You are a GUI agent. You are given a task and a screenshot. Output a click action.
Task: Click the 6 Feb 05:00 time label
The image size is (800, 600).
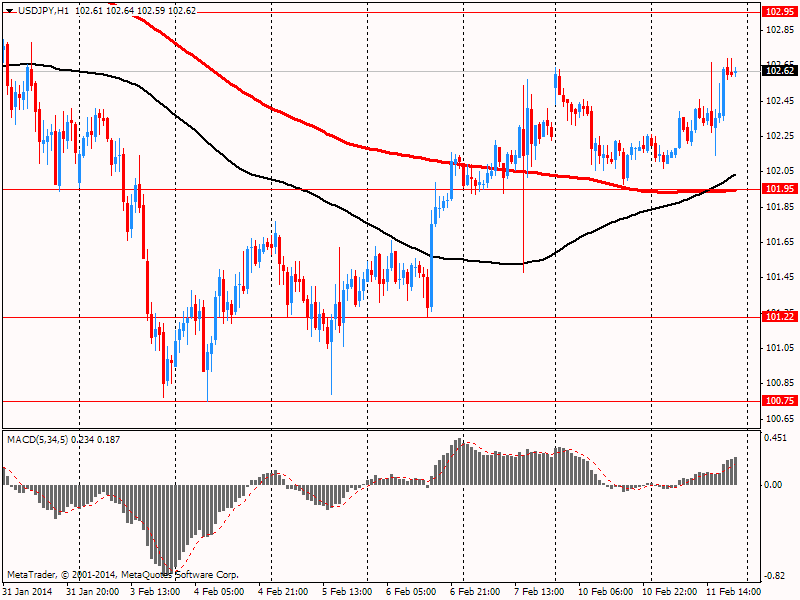tap(411, 591)
